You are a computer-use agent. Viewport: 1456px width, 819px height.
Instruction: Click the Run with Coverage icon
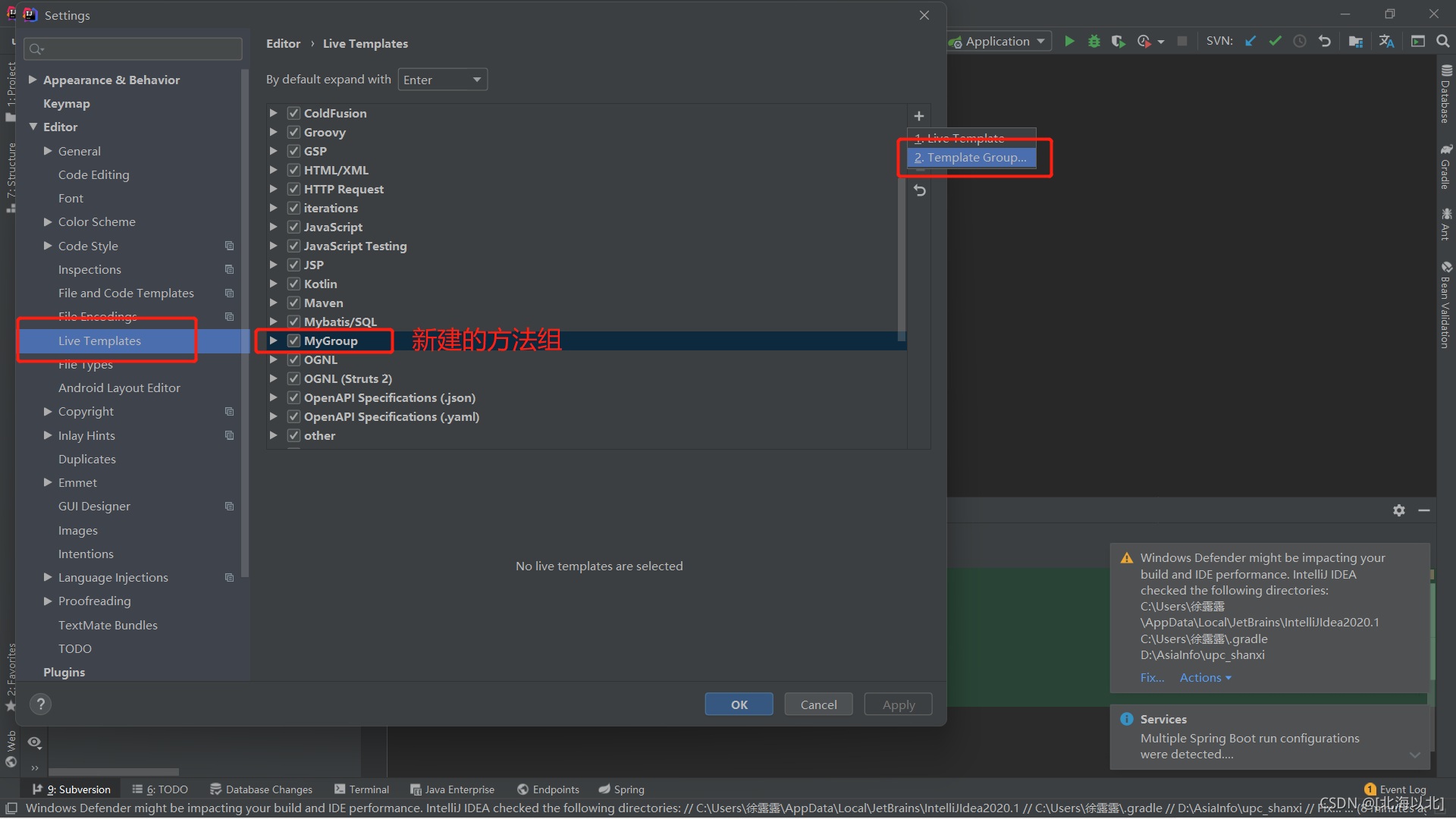(x=1118, y=41)
